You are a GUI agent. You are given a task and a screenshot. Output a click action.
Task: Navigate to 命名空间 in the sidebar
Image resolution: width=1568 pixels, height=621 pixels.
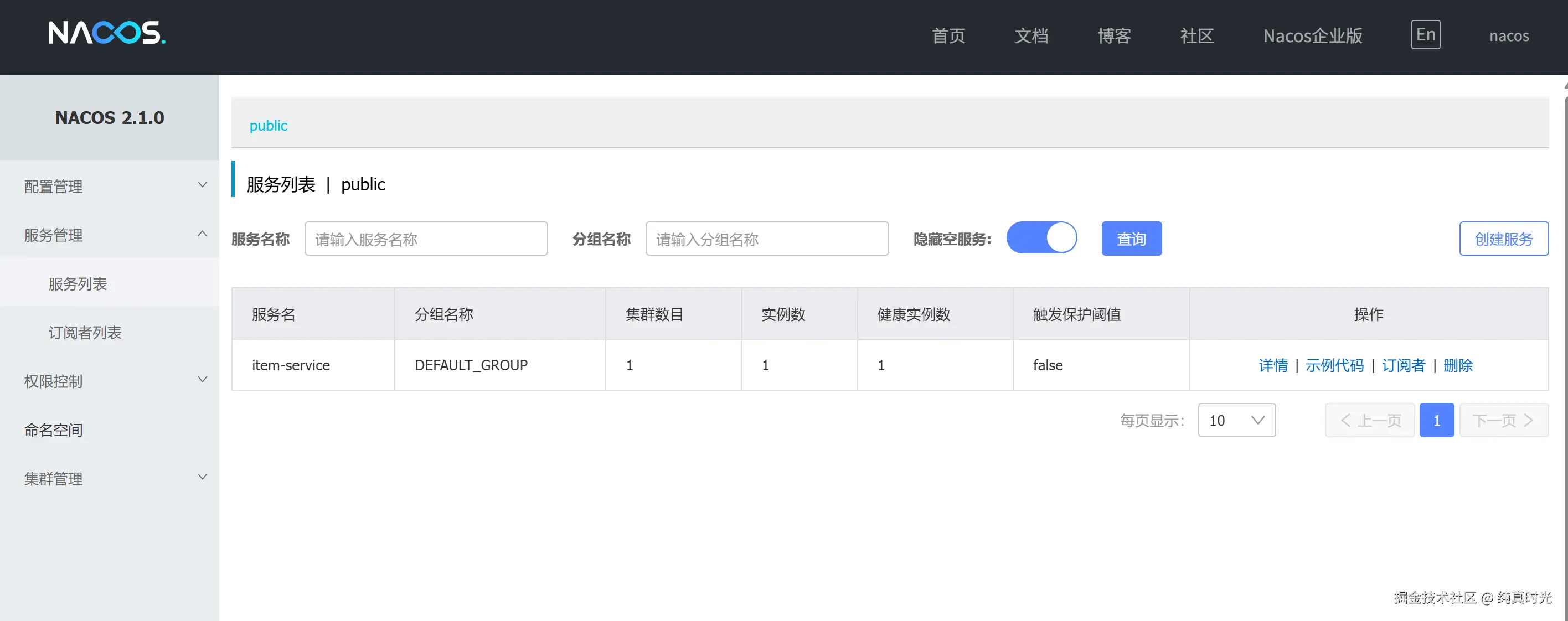53,430
